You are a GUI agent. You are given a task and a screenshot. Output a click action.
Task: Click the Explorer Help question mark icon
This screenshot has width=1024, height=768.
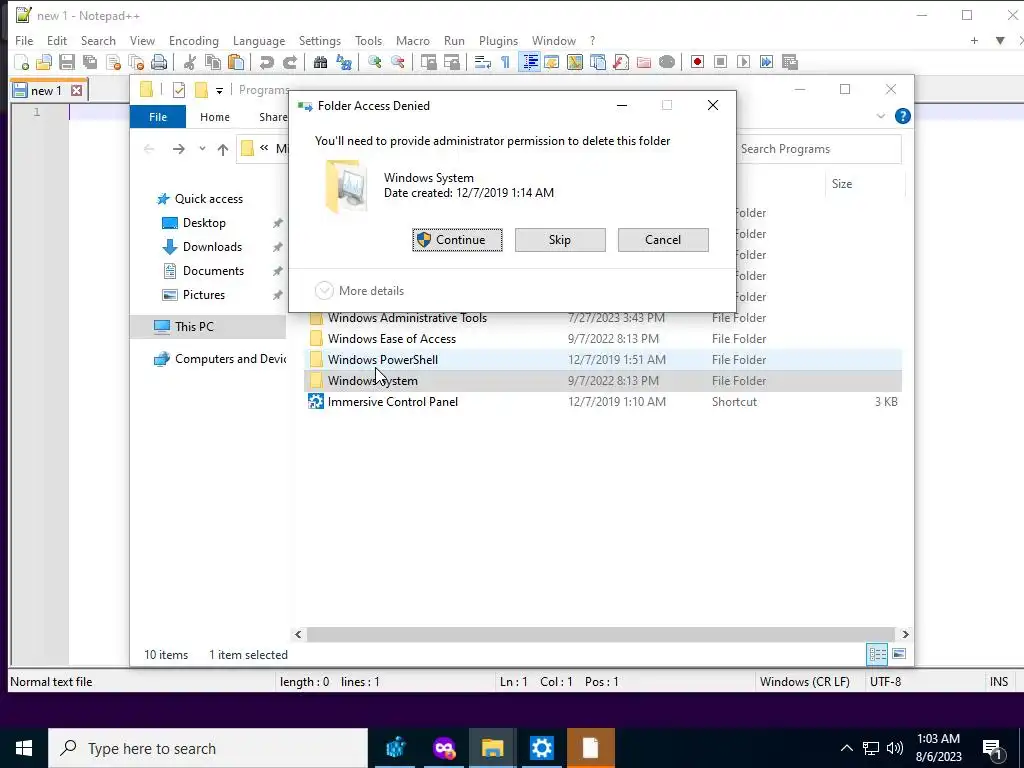pyautogui.click(x=903, y=116)
